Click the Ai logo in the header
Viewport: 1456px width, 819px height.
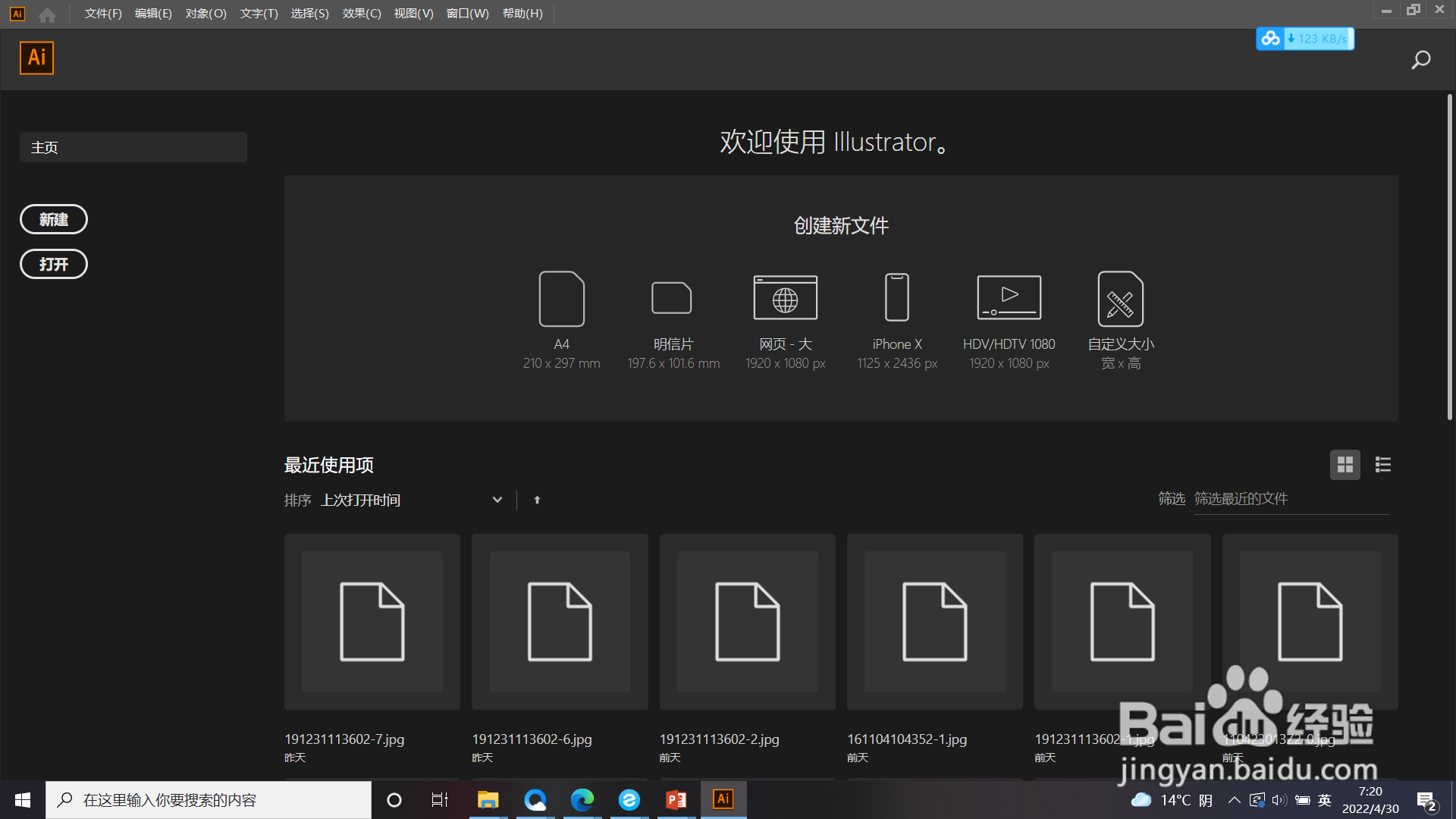tap(36, 58)
